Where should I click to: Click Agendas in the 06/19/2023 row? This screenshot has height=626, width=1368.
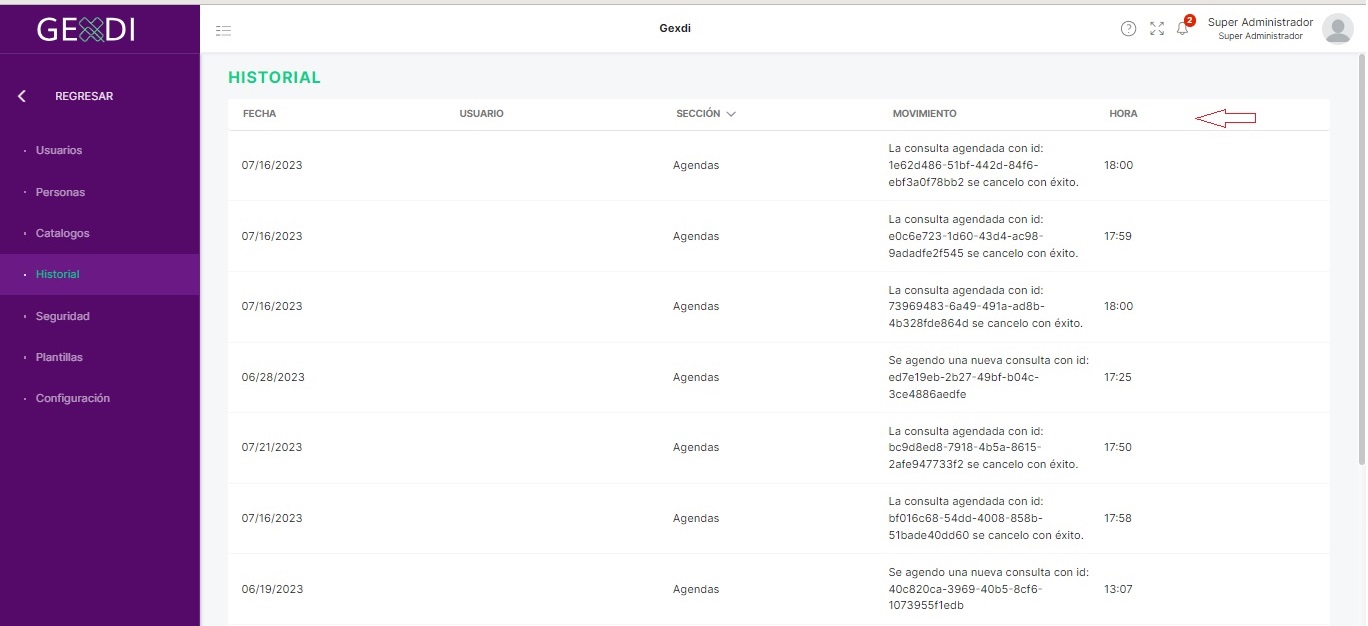click(x=696, y=589)
